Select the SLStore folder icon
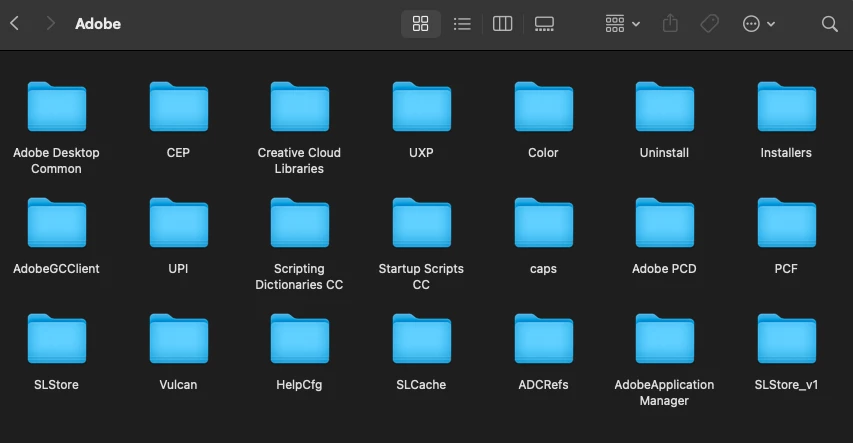This screenshot has width=853, height=443. [x=57, y=339]
